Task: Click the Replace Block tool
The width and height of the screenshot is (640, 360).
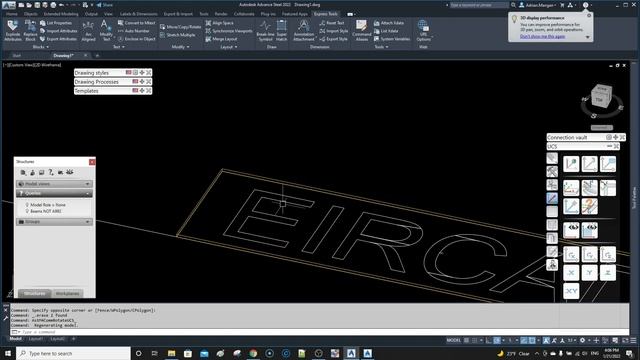Action: coord(30,30)
